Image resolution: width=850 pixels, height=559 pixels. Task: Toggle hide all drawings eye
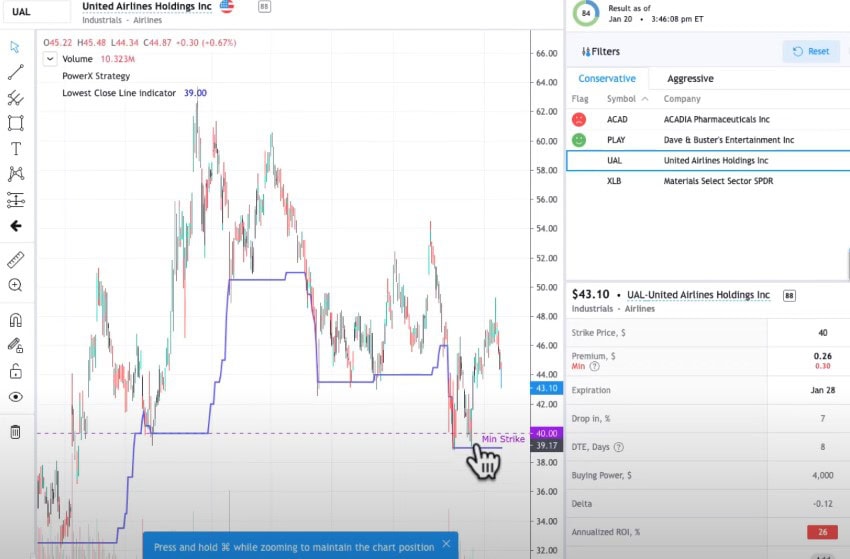15,397
